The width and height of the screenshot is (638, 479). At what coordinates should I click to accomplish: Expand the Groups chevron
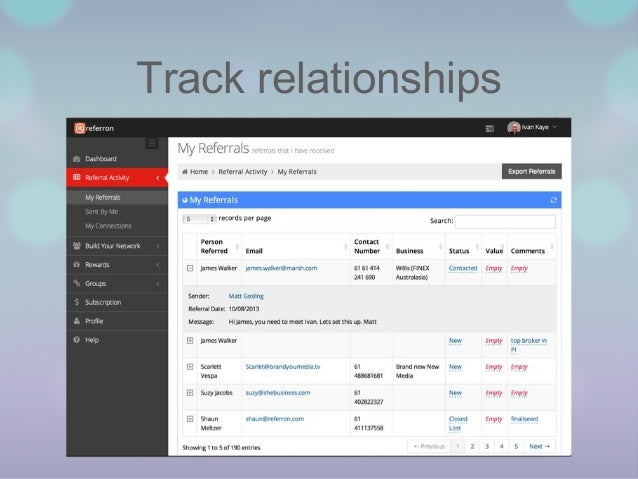tap(158, 284)
